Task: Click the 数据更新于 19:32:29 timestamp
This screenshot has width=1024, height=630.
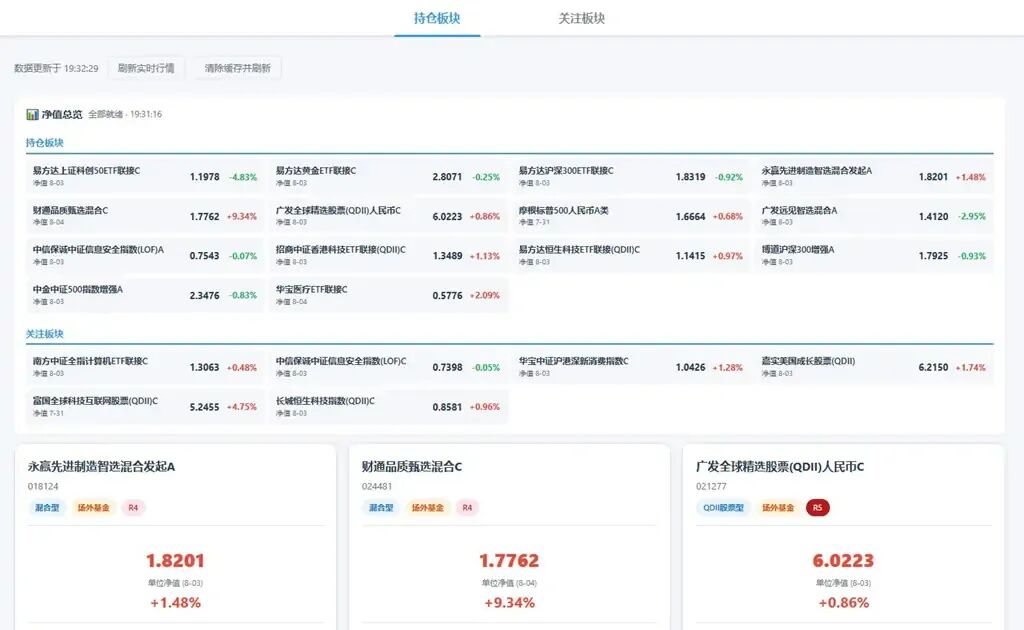Action: tap(56, 68)
